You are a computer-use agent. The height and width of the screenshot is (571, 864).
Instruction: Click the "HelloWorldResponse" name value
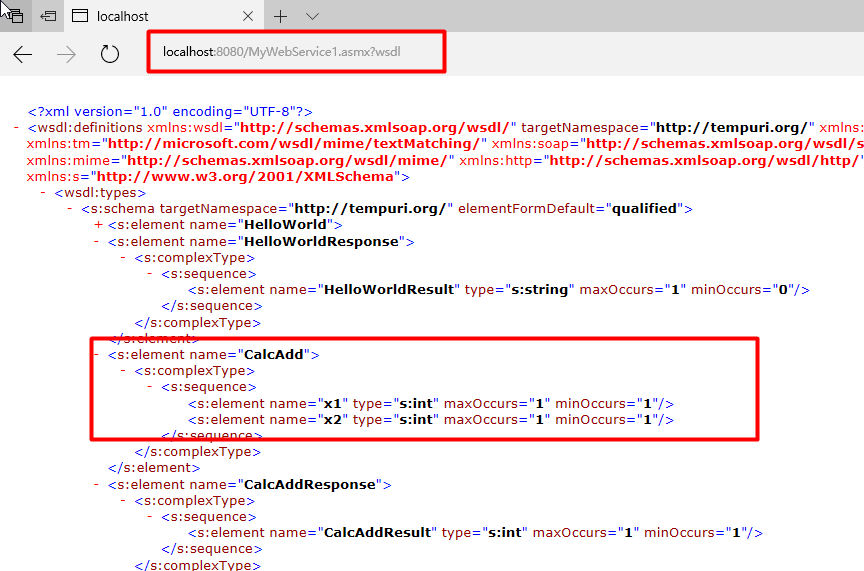click(x=321, y=241)
